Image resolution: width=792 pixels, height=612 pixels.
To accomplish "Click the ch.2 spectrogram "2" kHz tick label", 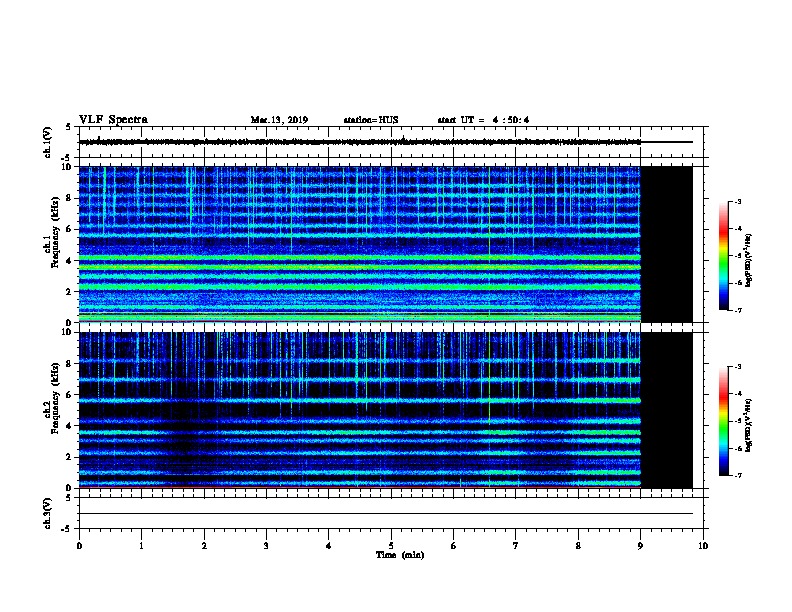I will point(70,457).
